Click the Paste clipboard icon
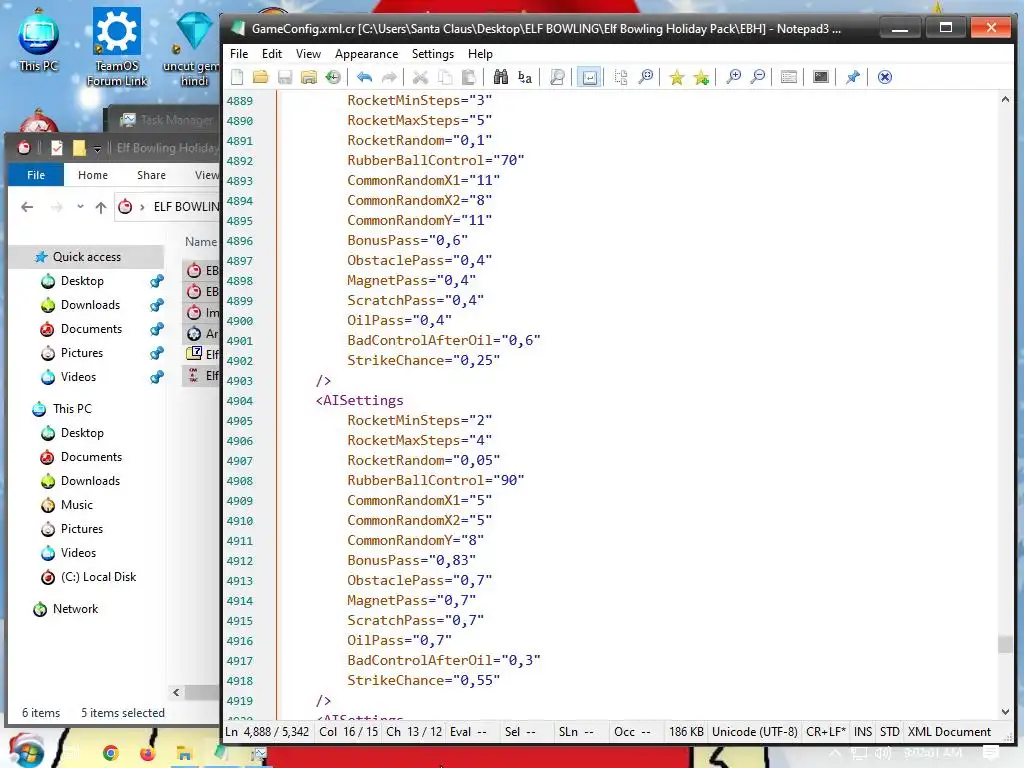Viewport: 1024px width, 768px height. 468,77
